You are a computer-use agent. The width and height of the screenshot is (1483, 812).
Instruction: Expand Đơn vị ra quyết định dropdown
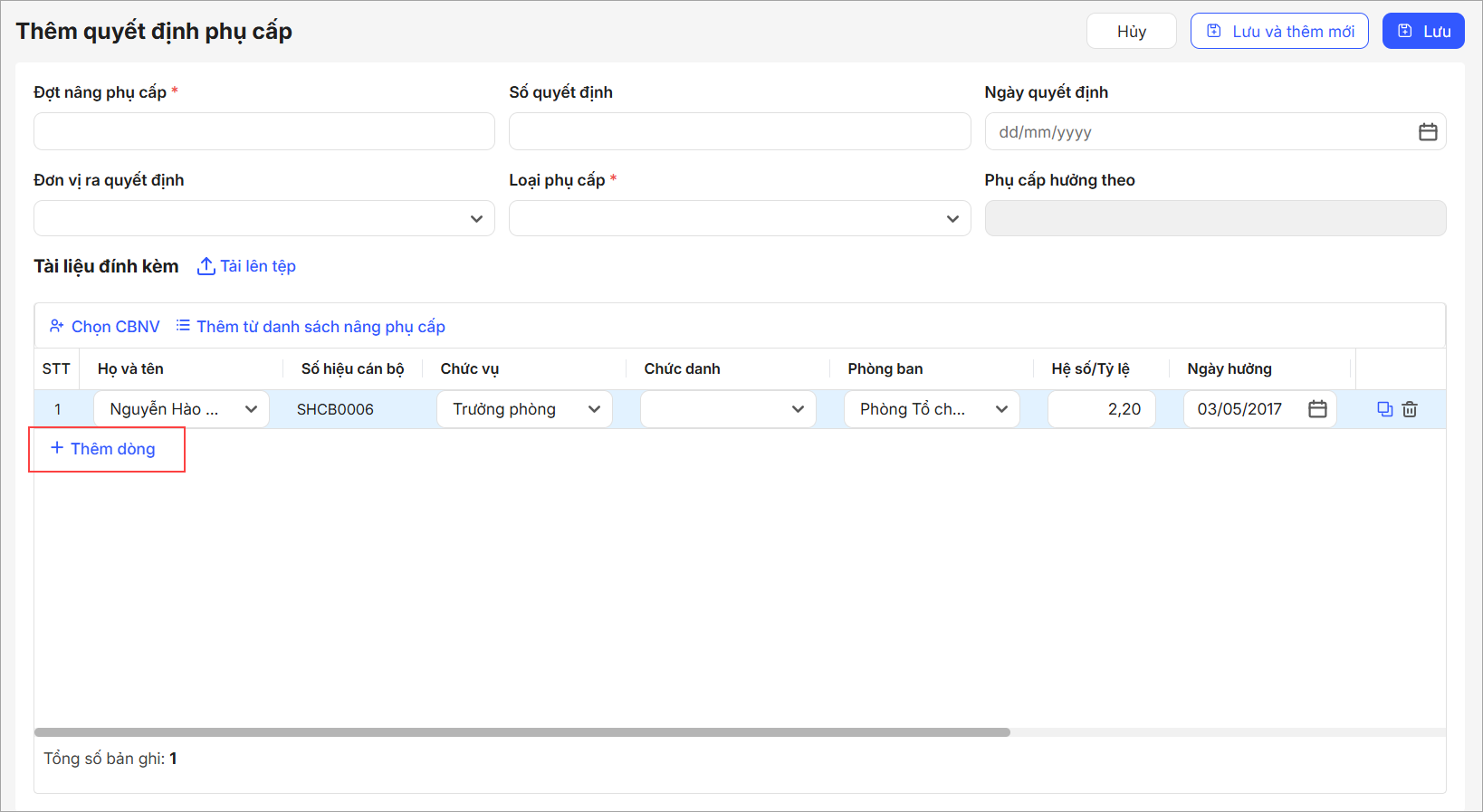[476, 219]
